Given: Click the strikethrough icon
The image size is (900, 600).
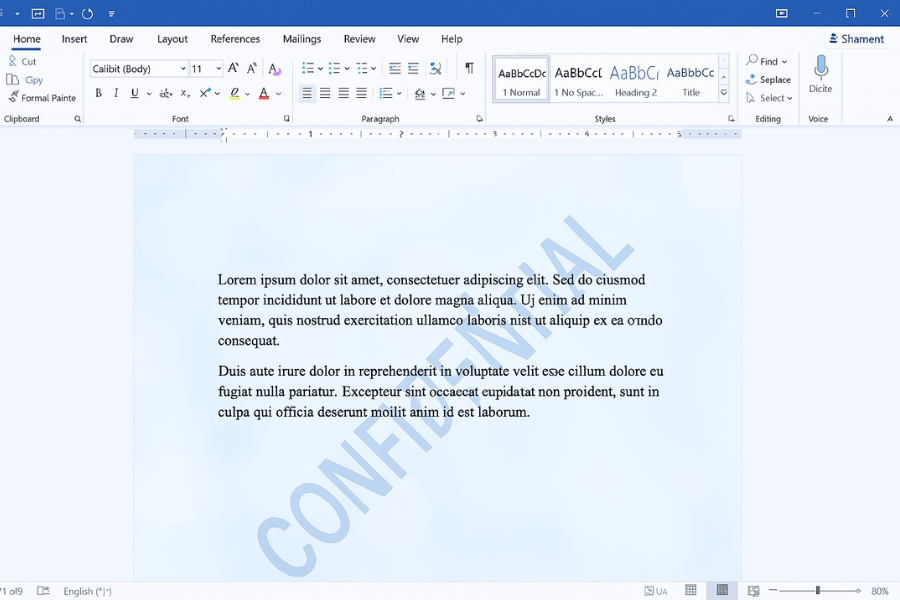Looking at the screenshot, I should (x=164, y=93).
